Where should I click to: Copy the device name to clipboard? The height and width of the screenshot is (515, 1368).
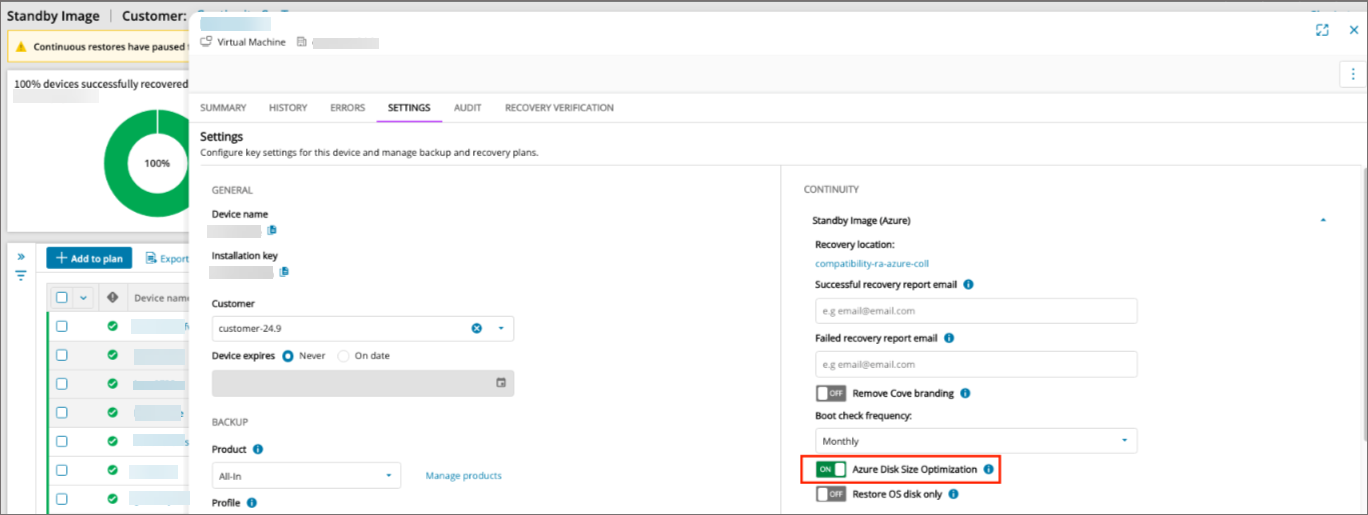[x=272, y=231]
